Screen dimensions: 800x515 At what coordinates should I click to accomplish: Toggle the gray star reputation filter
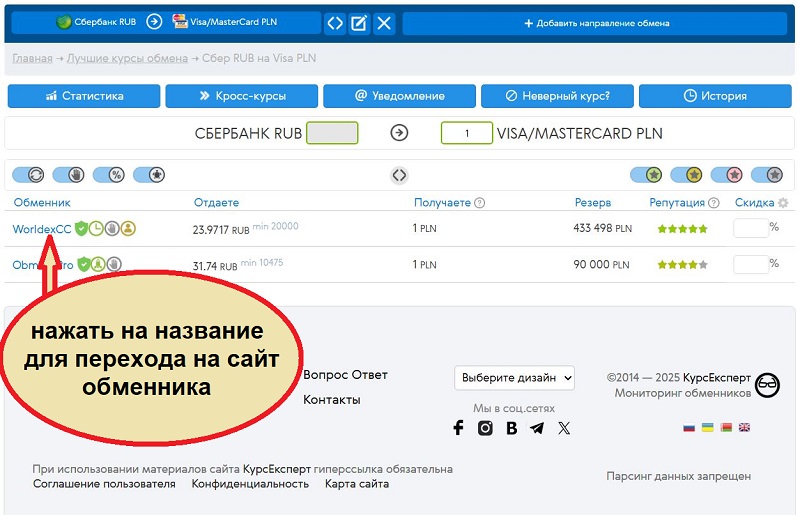tap(767, 175)
